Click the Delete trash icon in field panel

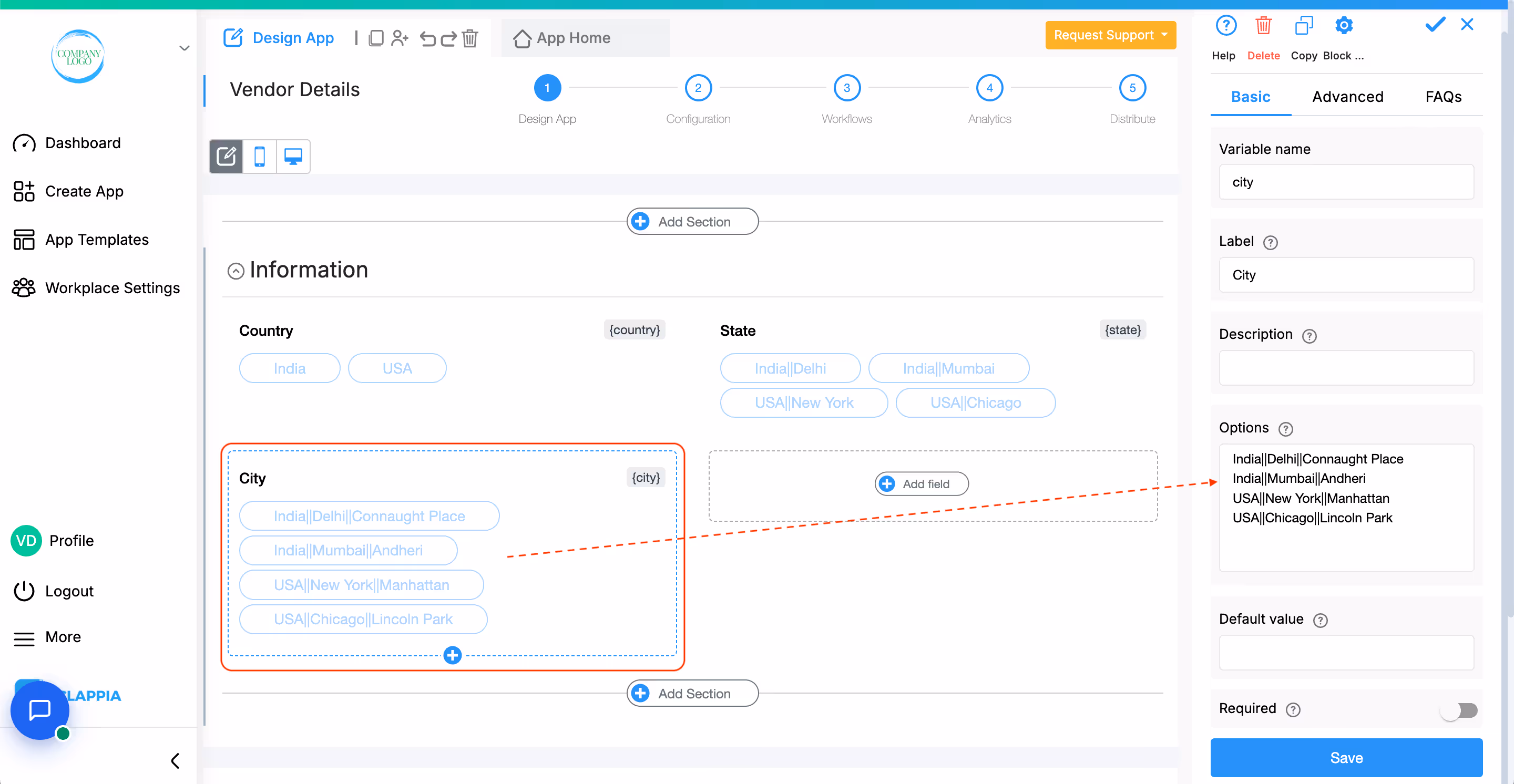[1263, 26]
